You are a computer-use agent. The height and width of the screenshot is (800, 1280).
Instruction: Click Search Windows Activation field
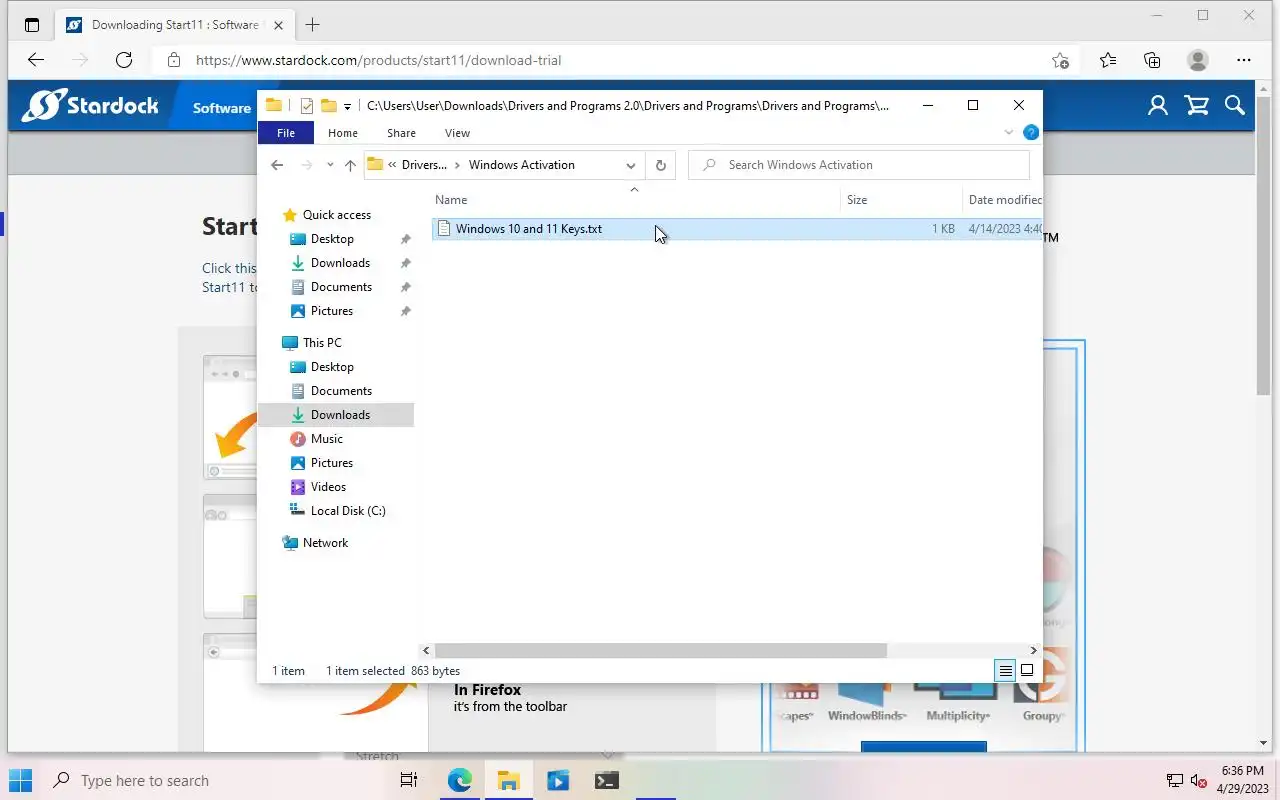click(x=859, y=165)
